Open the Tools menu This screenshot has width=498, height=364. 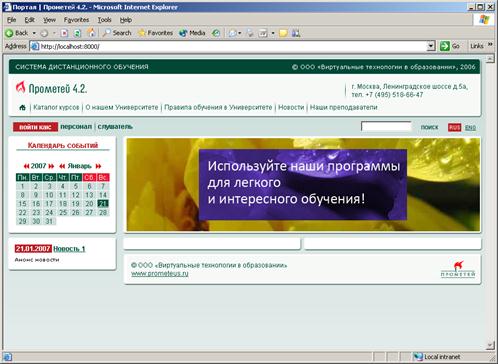point(104,20)
